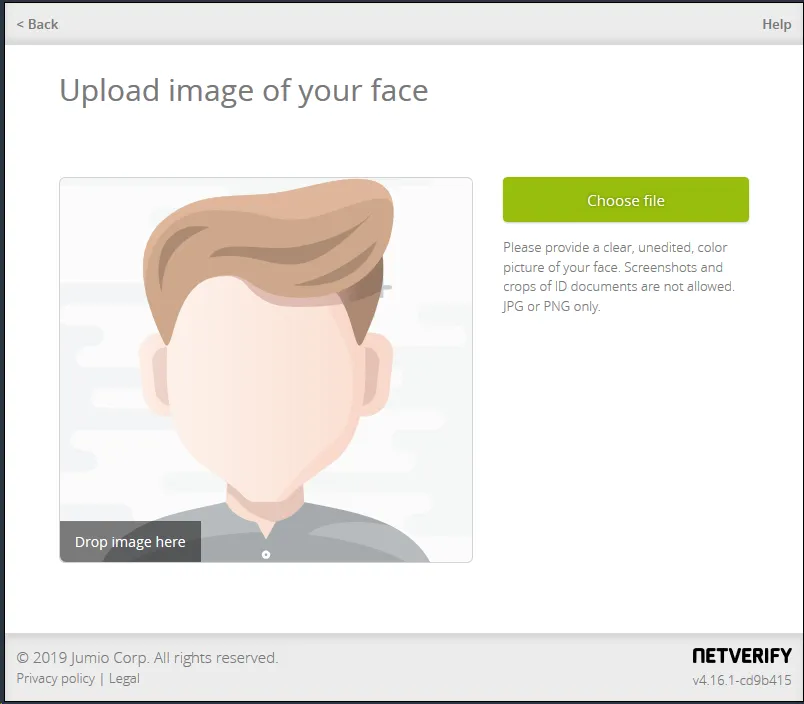Click the white dot on avatar collar

pos(266,554)
